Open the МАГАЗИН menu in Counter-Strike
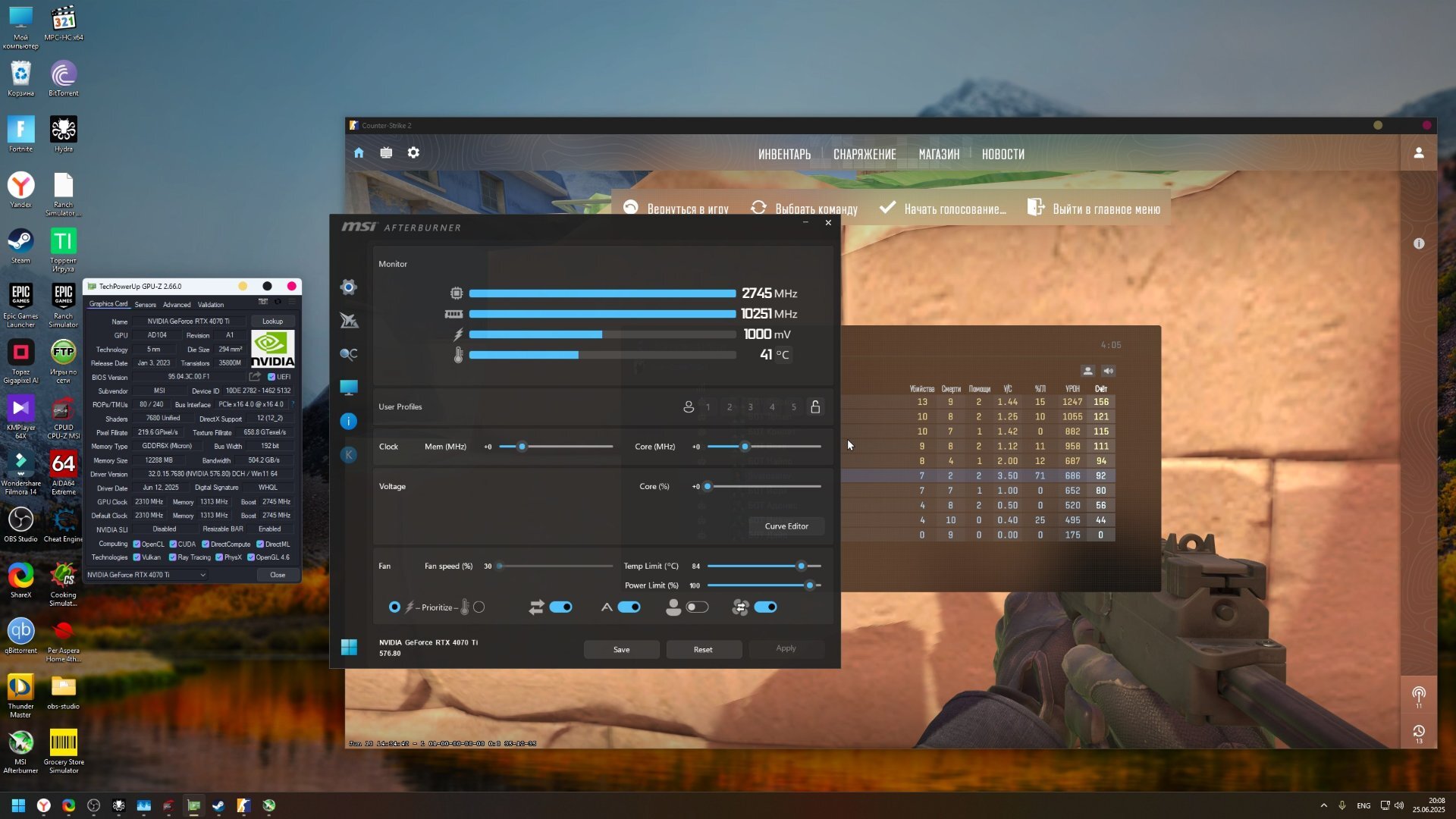Image resolution: width=1456 pixels, height=819 pixels. click(x=939, y=155)
